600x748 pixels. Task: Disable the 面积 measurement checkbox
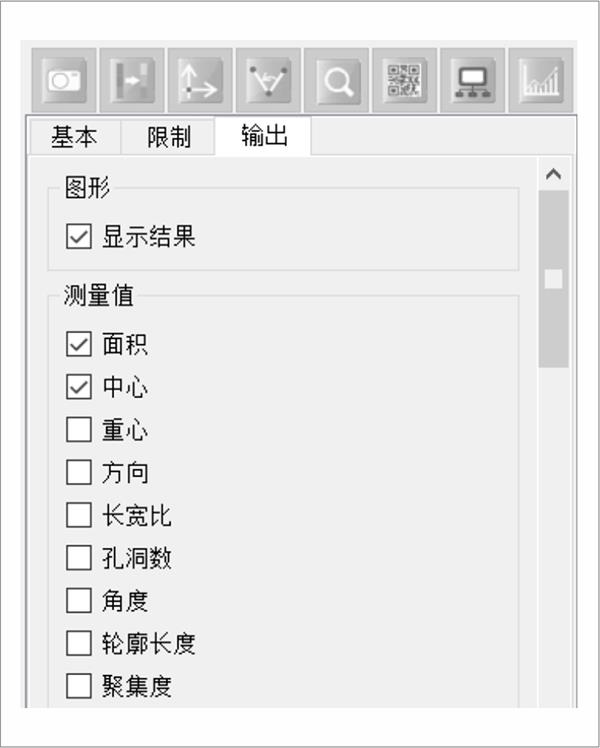pos(78,345)
